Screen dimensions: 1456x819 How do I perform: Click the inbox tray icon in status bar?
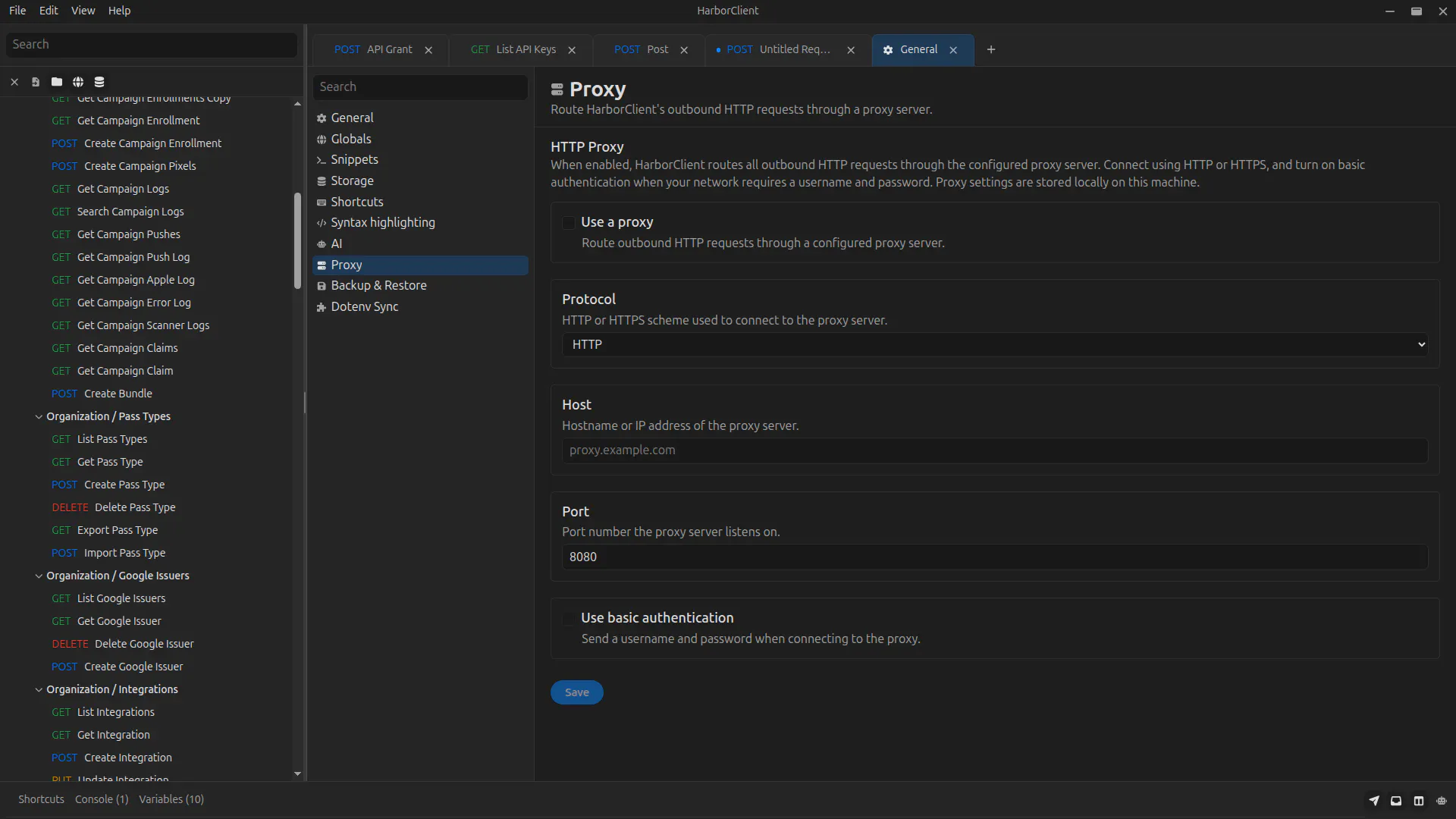click(1396, 800)
